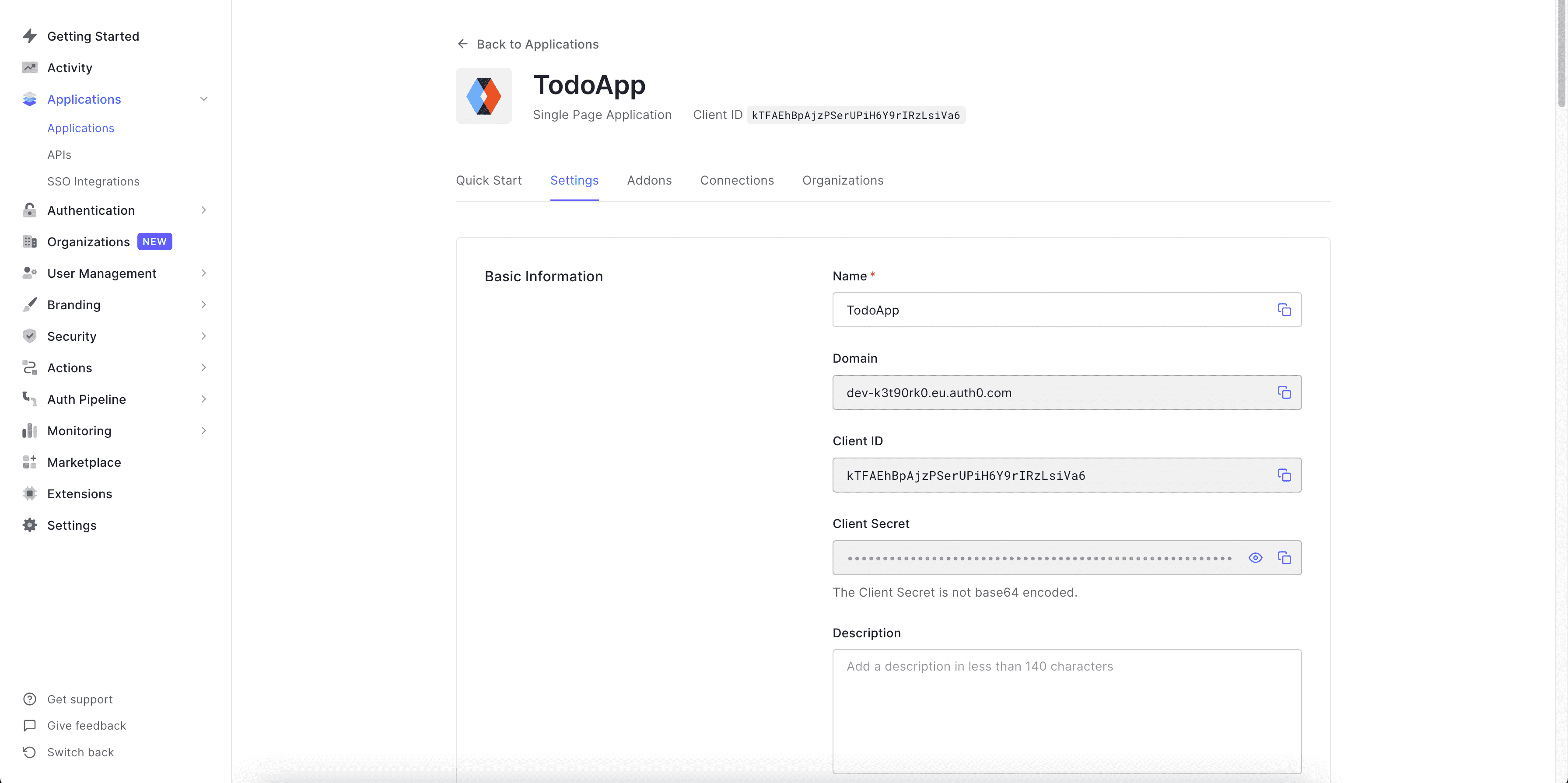Expand the Authentication sidebar menu
The width and height of the screenshot is (1568, 783).
tap(91, 210)
